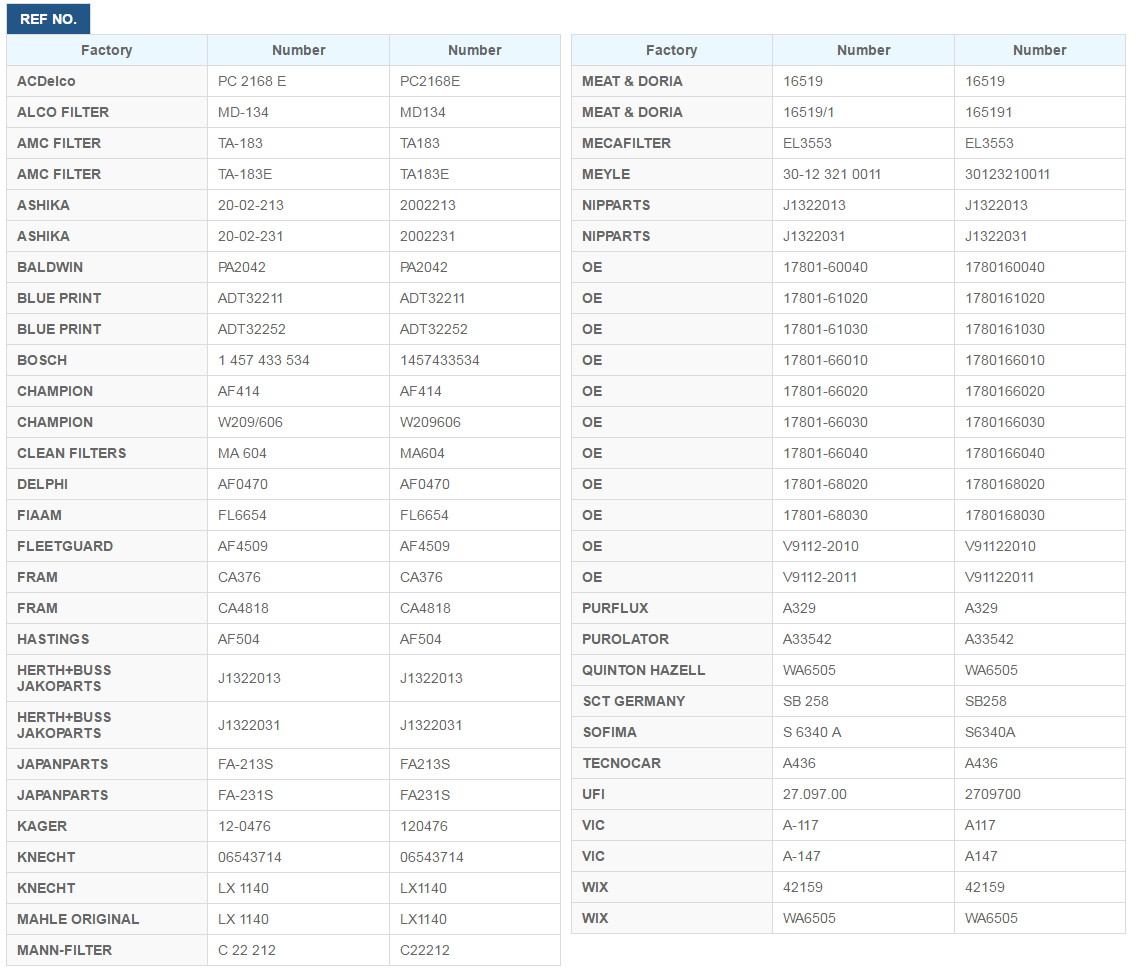Click the number S6340A

tap(990, 733)
